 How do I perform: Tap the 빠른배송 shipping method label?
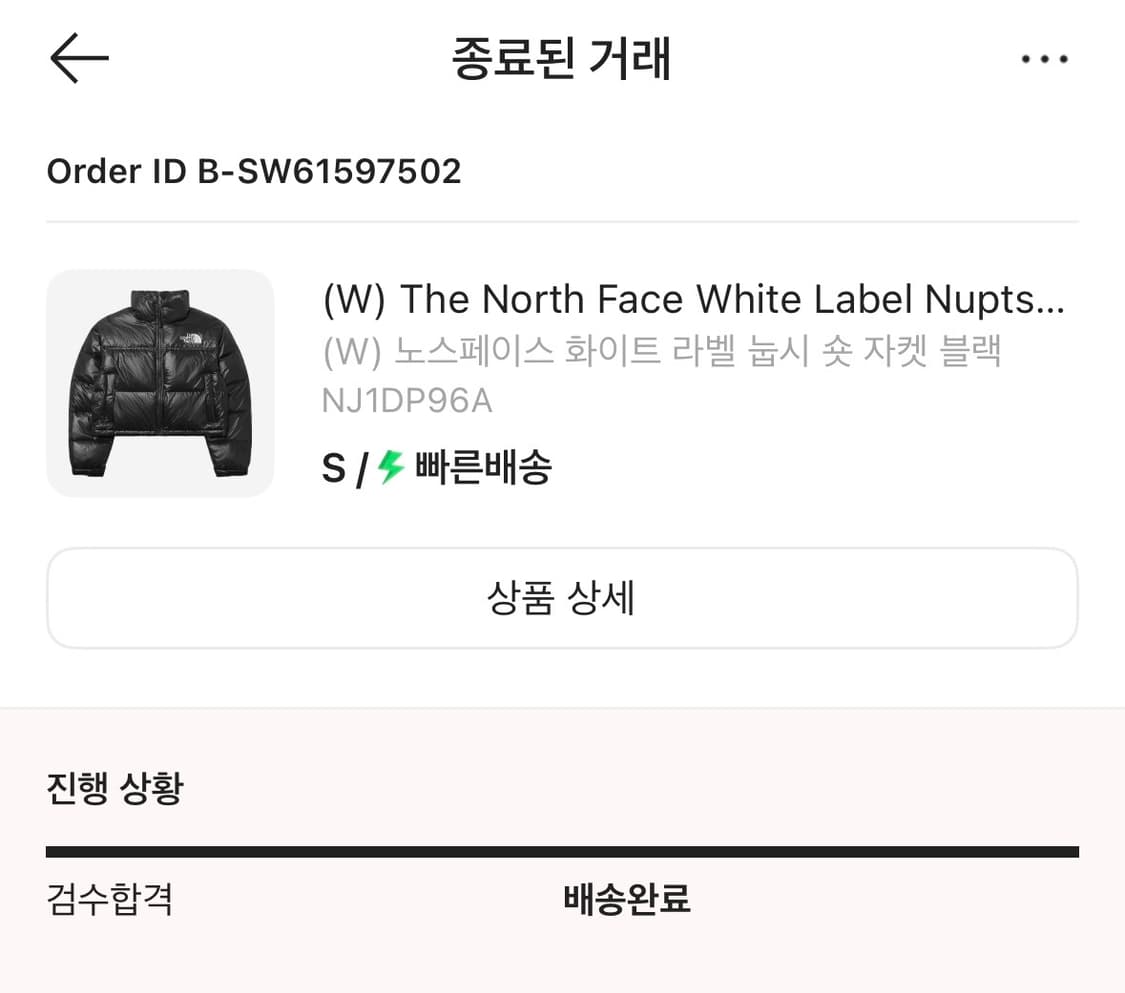coord(480,466)
